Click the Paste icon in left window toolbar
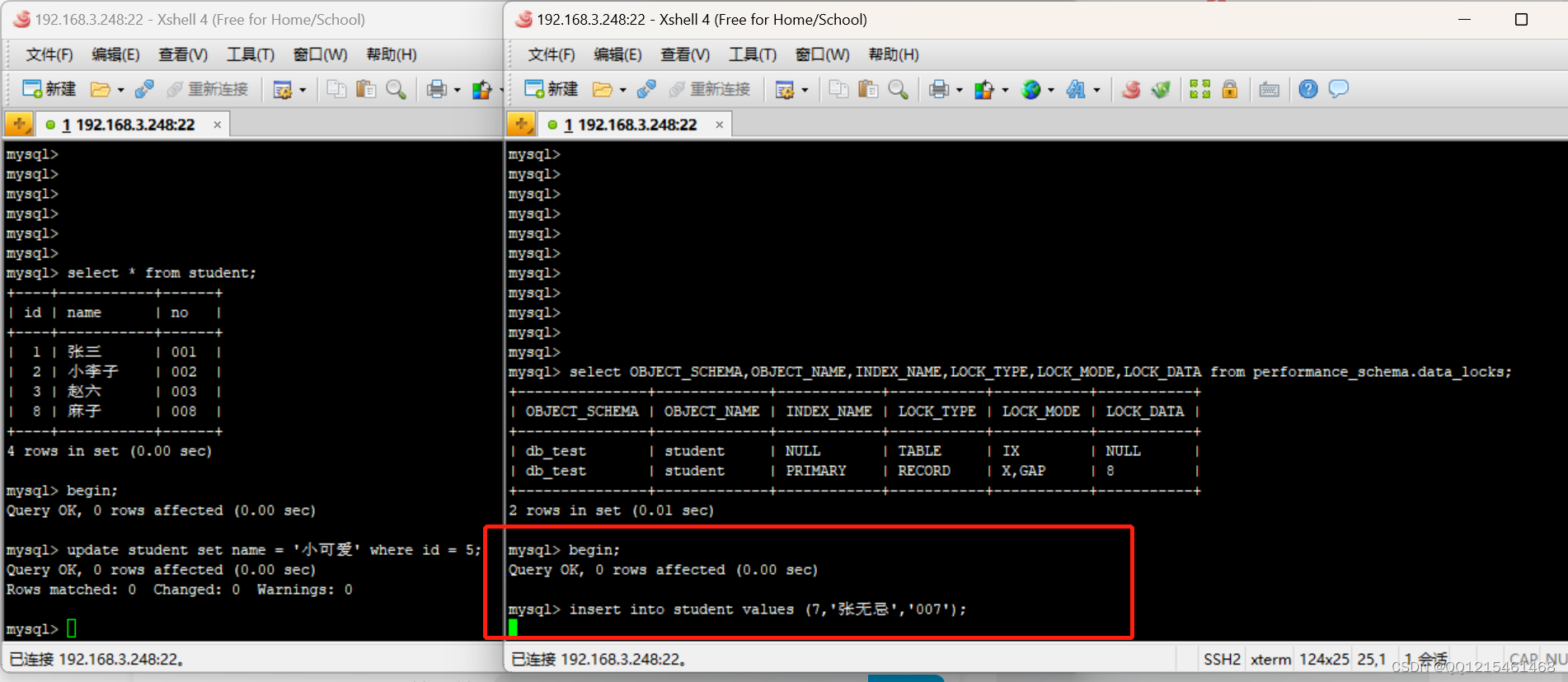The height and width of the screenshot is (682, 1568). (x=366, y=89)
